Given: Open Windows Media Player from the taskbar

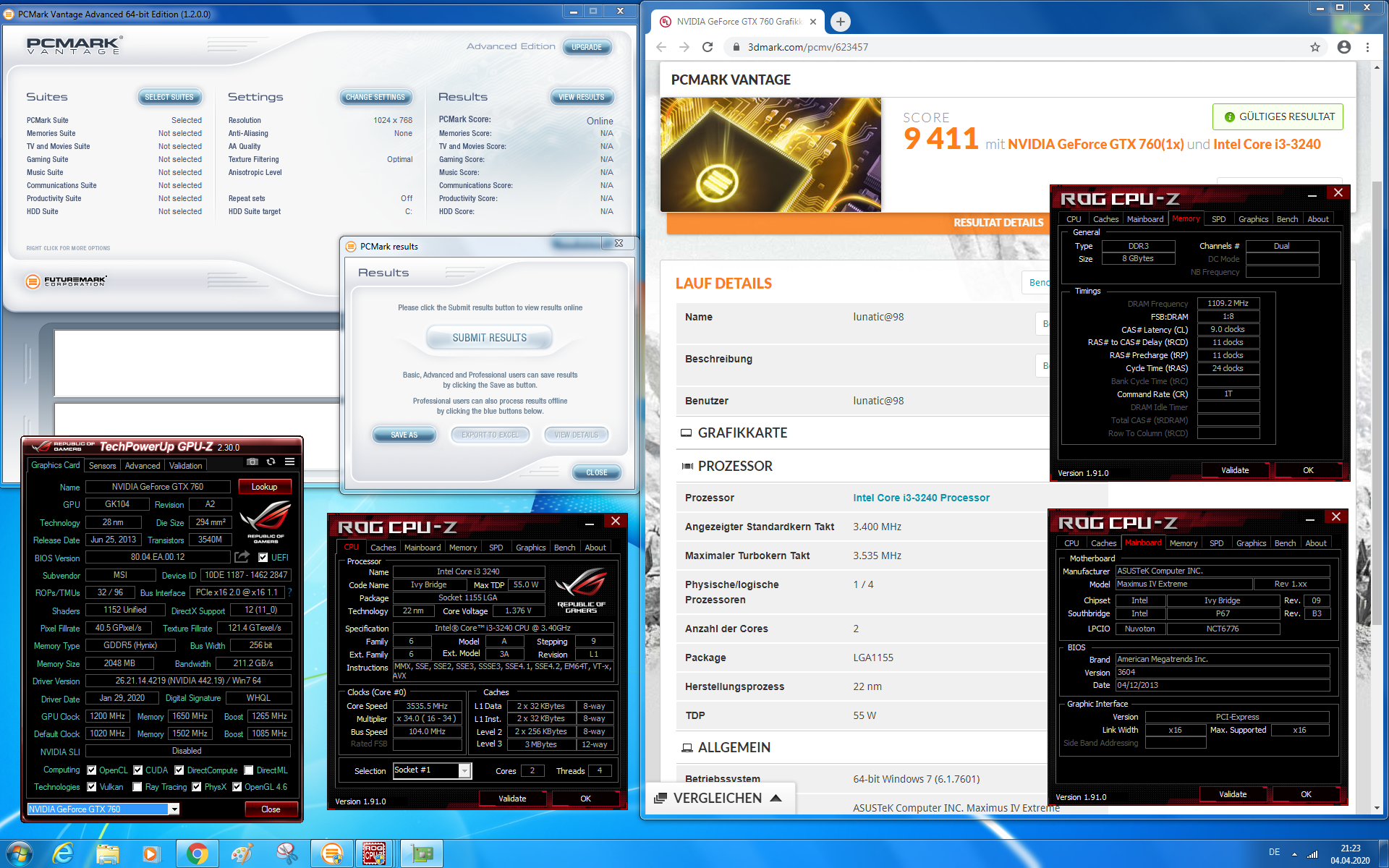Looking at the screenshot, I should [x=150, y=854].
